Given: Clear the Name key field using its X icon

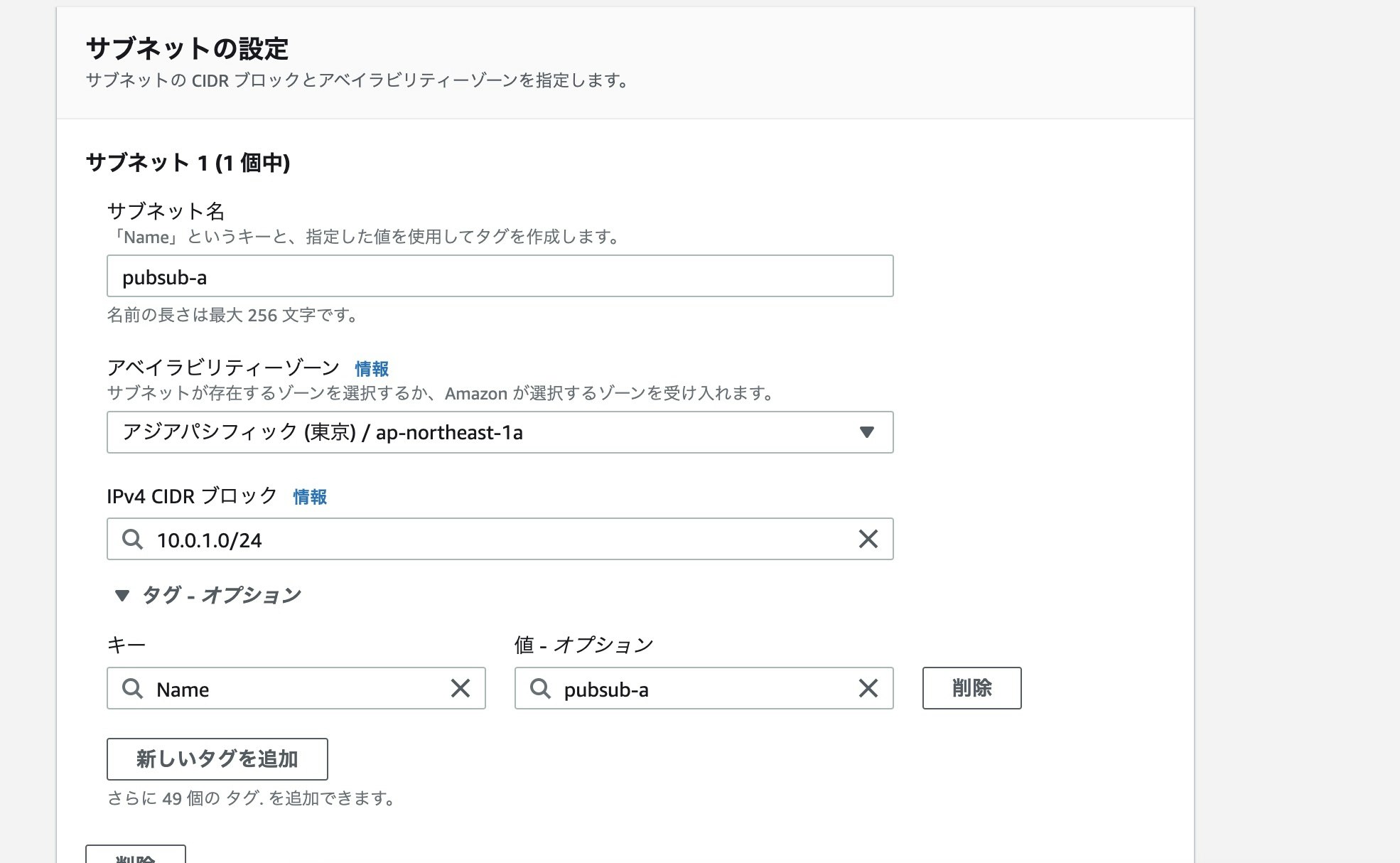Looking at the screenshot, I should click(x=461, y=688).
